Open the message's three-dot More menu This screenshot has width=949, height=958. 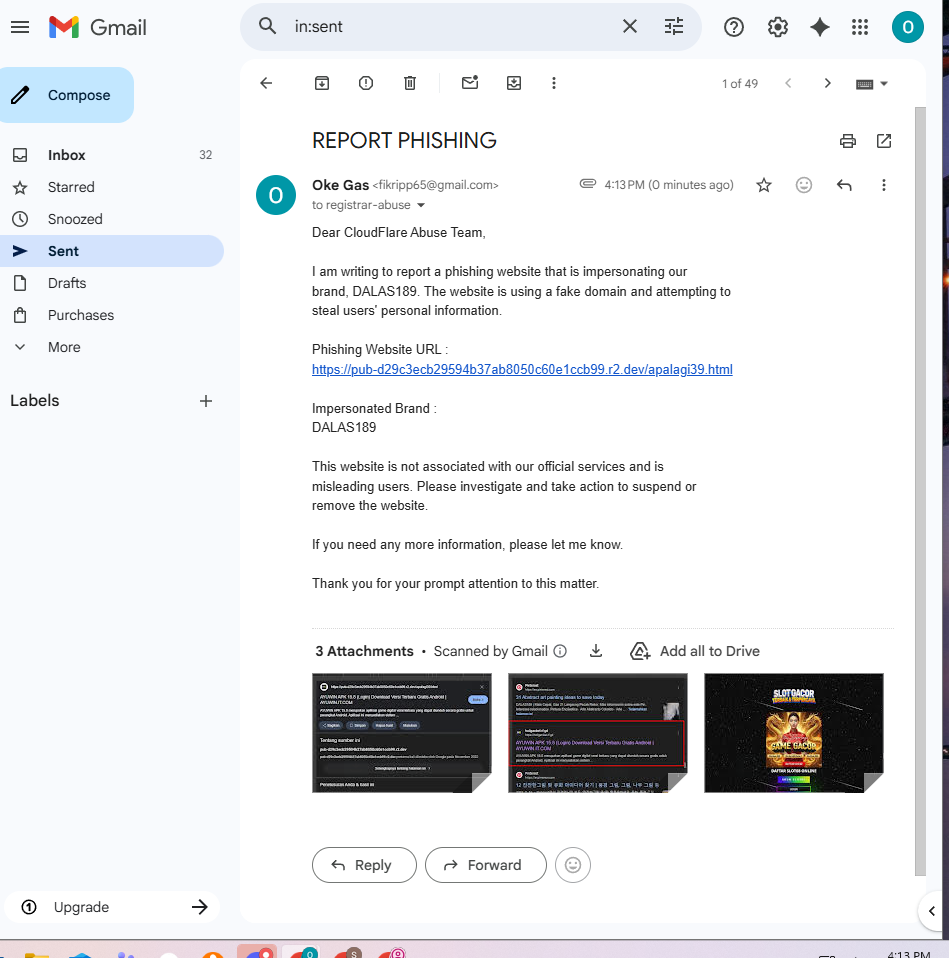(884, 185)
